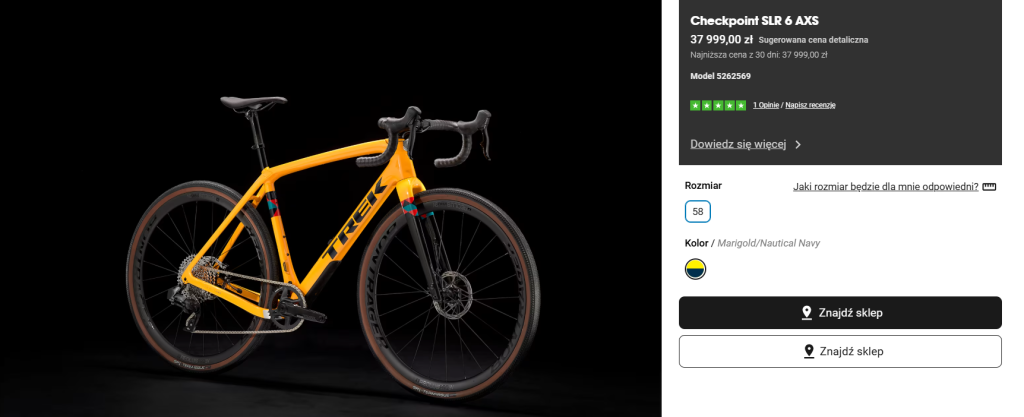Image resolution: width=1024 pixels, height=417 pixels.
Task: Open the 1 Opinie reviews link
Action: pyautogui.click(x=766, y=105)
